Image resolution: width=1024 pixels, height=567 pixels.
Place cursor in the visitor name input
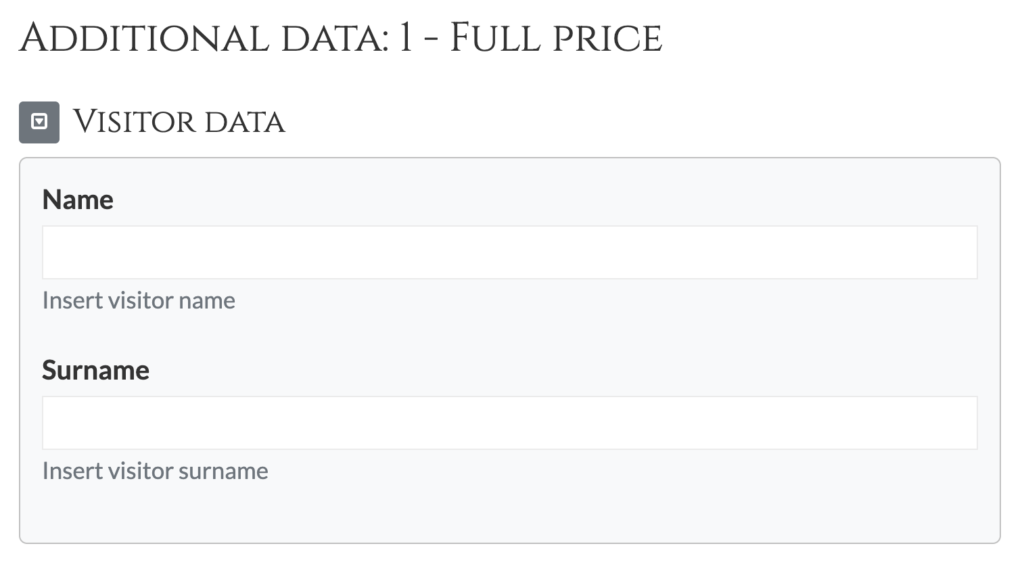click(509, 252)
